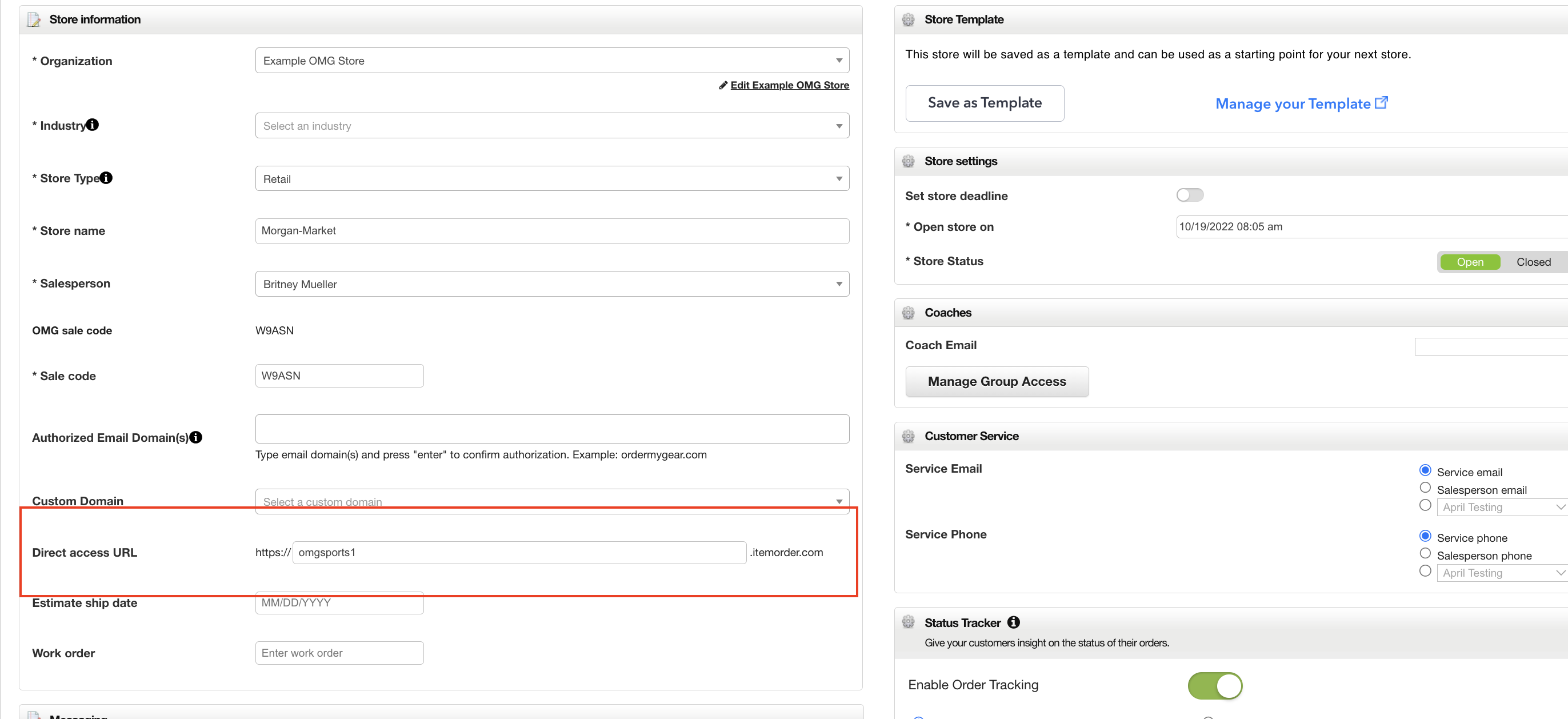Select the April Testing radio under Service Phone

pyautogui.click(x=1425, y=571)
